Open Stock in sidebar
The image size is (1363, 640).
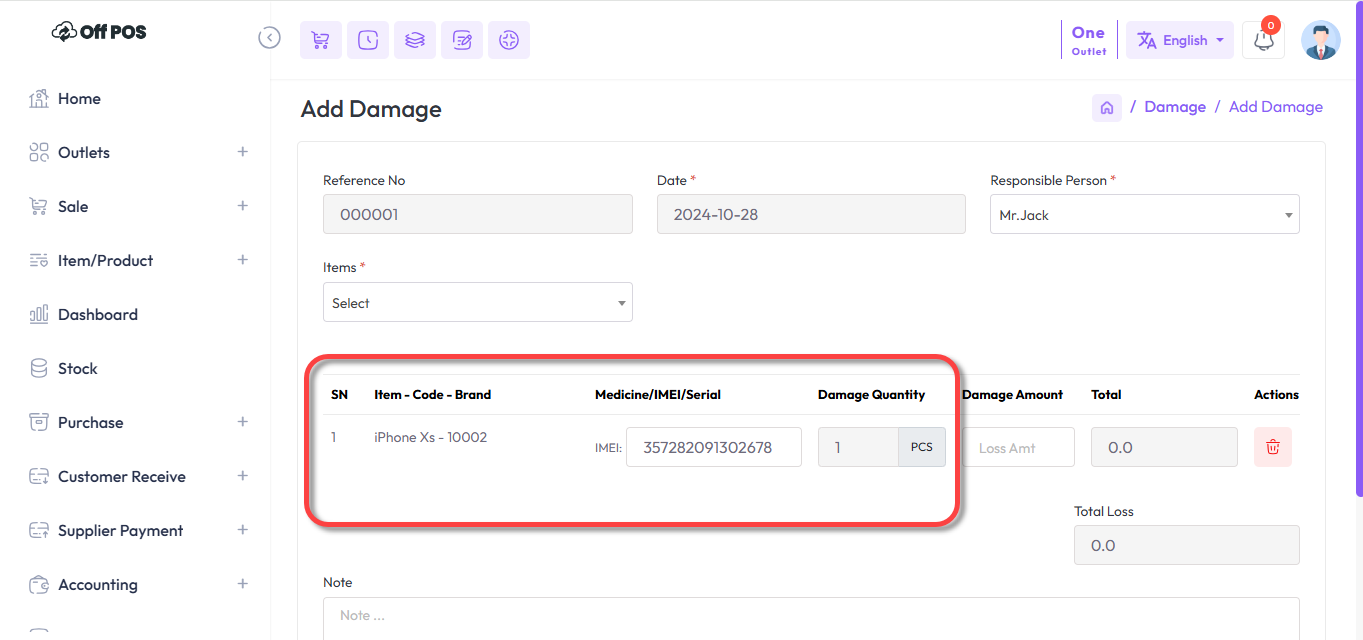(x=78, y=368)
